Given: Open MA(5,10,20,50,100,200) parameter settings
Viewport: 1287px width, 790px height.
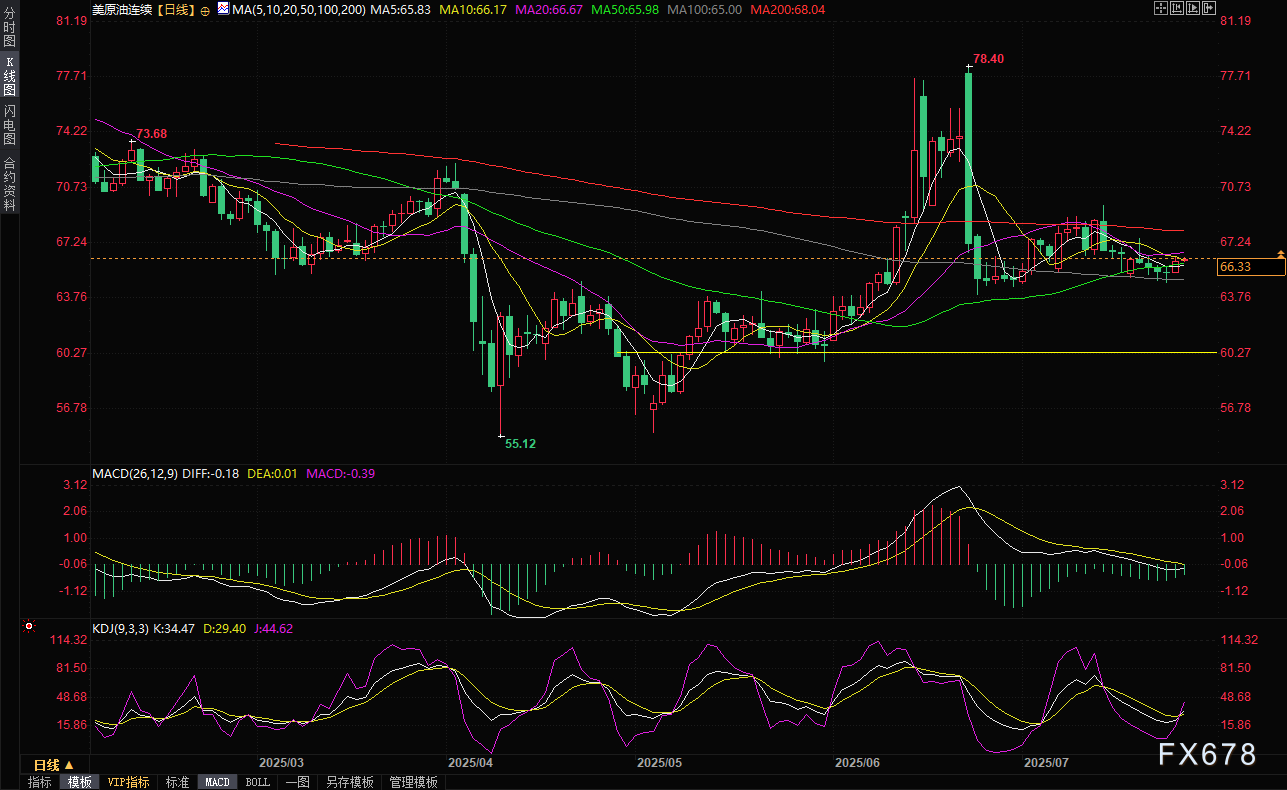Looking at the screenshot, I should point(297,9).
